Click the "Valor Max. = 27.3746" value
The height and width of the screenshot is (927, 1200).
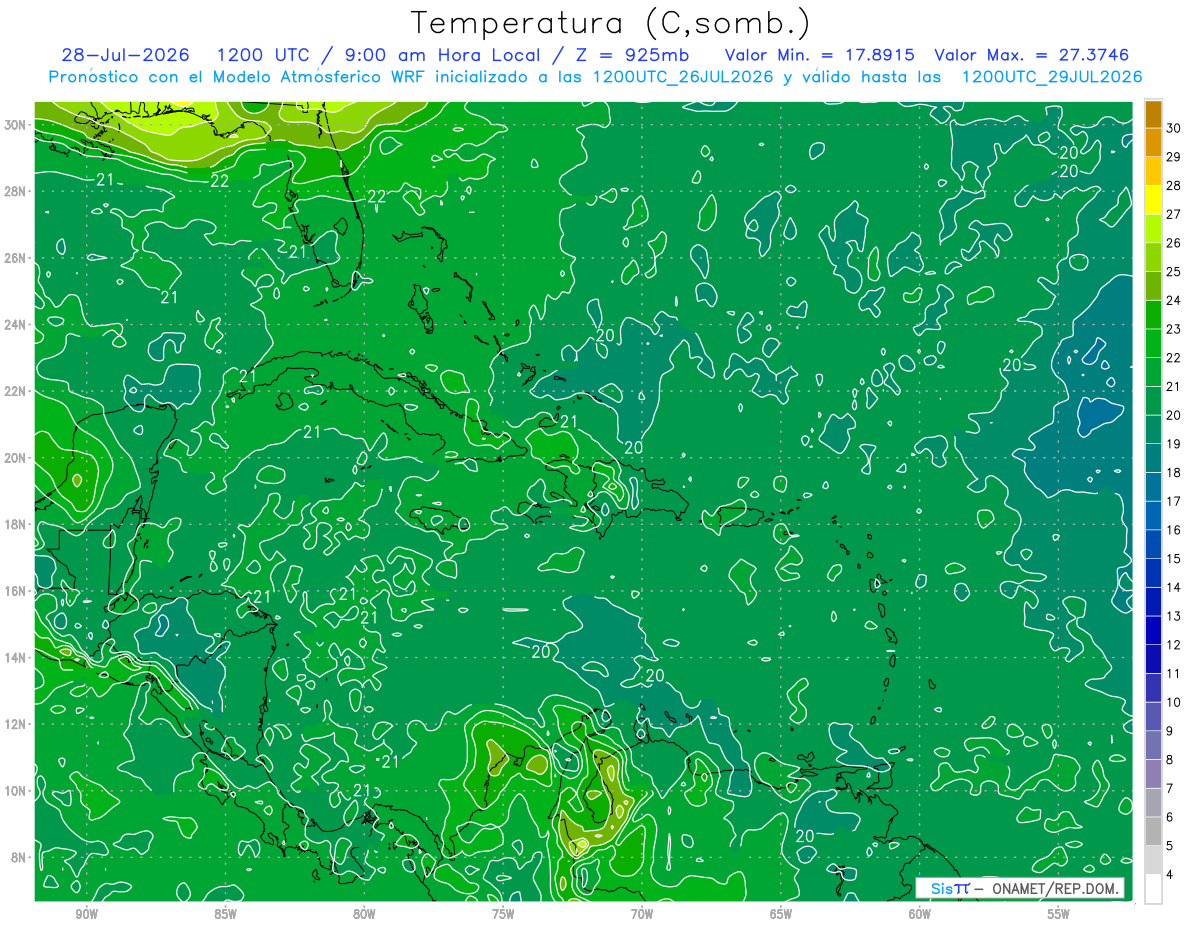click(1031, 54)
